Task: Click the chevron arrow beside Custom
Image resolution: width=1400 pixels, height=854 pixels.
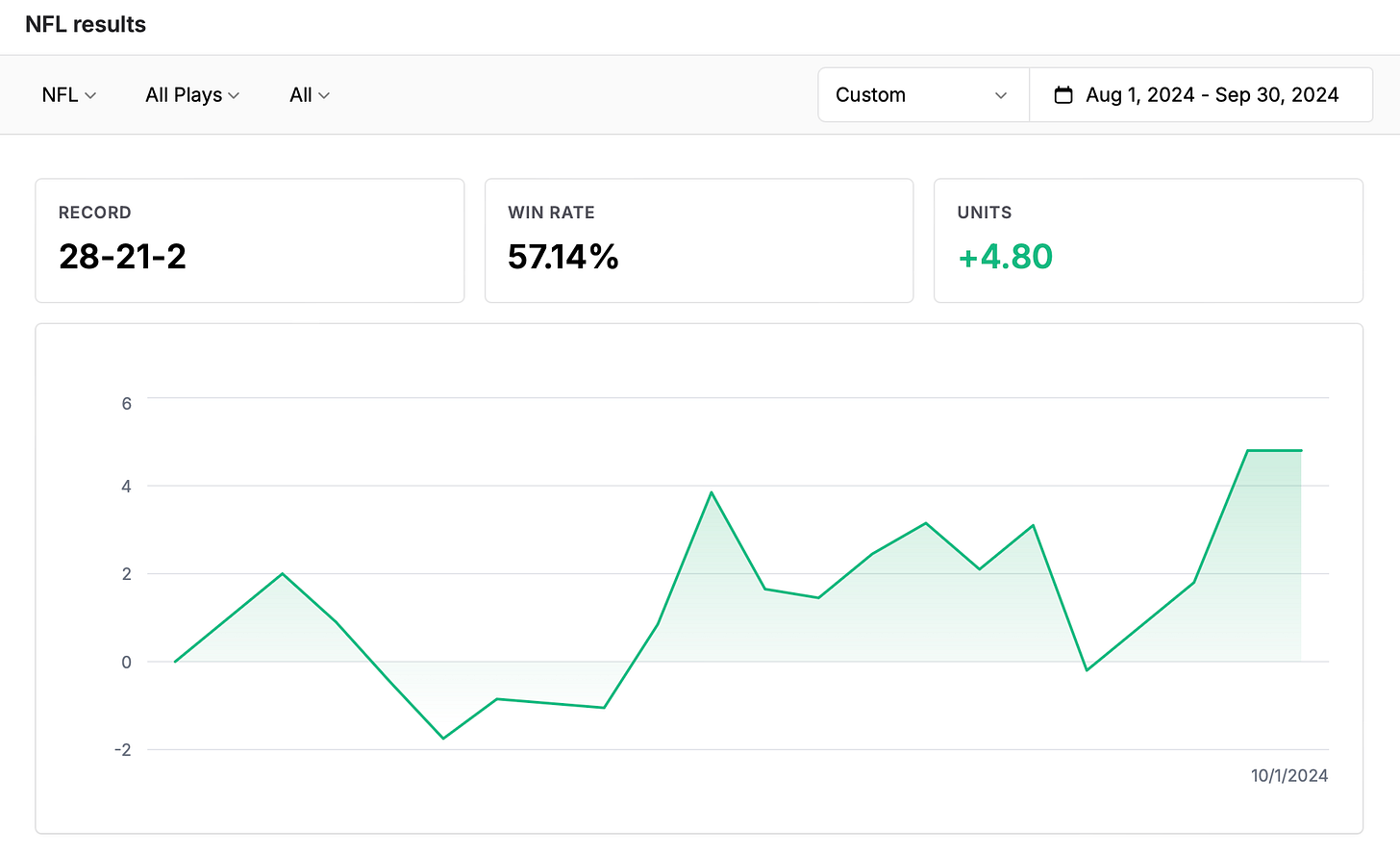Action: coord(1001,95)
